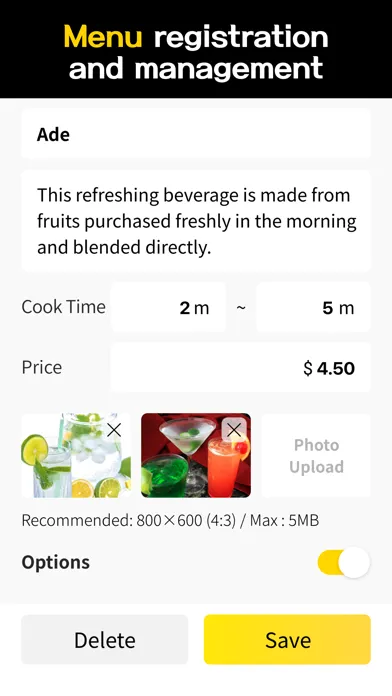Screen dimensions: 392x696
Task: Toggle the Options switch off
Action: pos(344,562)
